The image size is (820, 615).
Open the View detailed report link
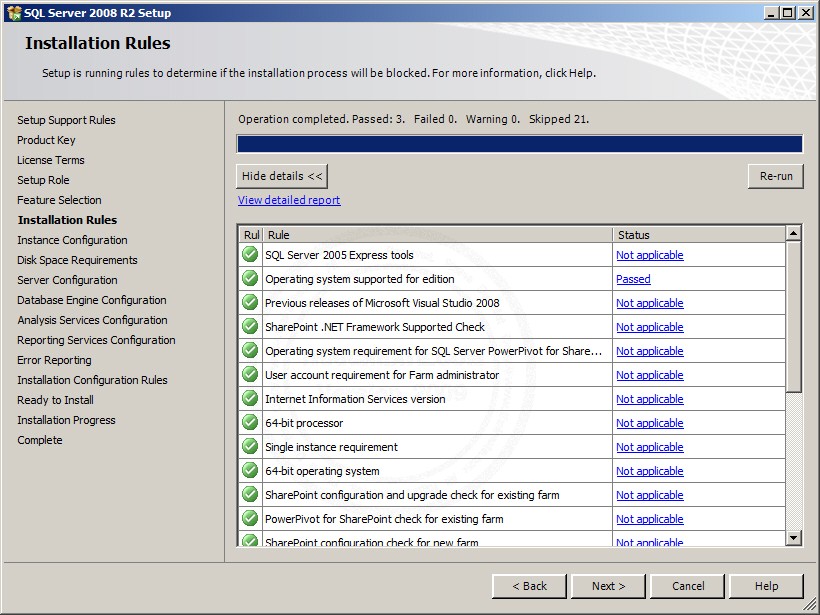289,200
